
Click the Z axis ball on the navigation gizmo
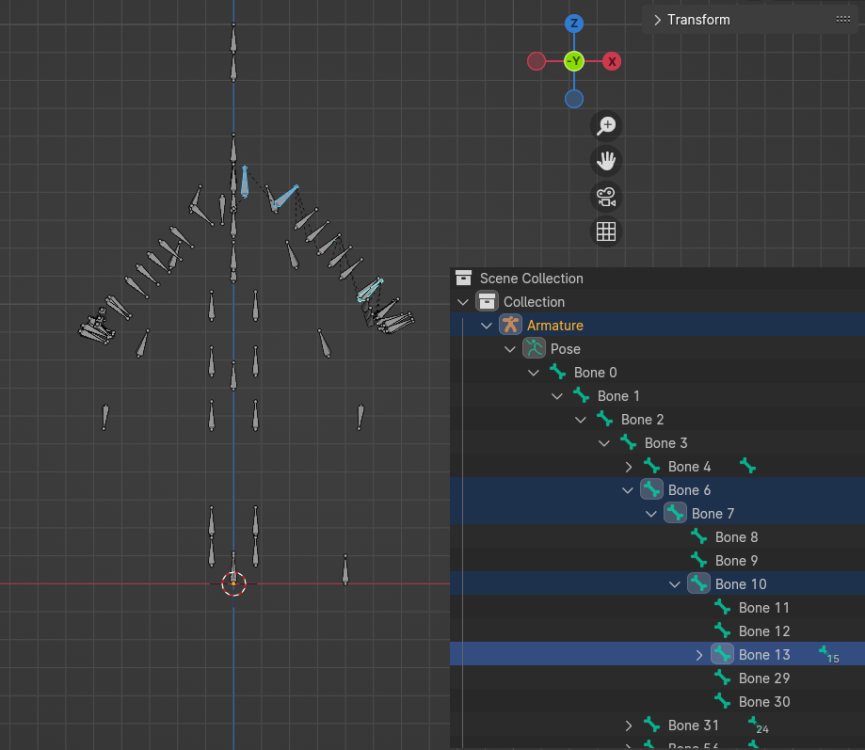(x=573, y=23)
